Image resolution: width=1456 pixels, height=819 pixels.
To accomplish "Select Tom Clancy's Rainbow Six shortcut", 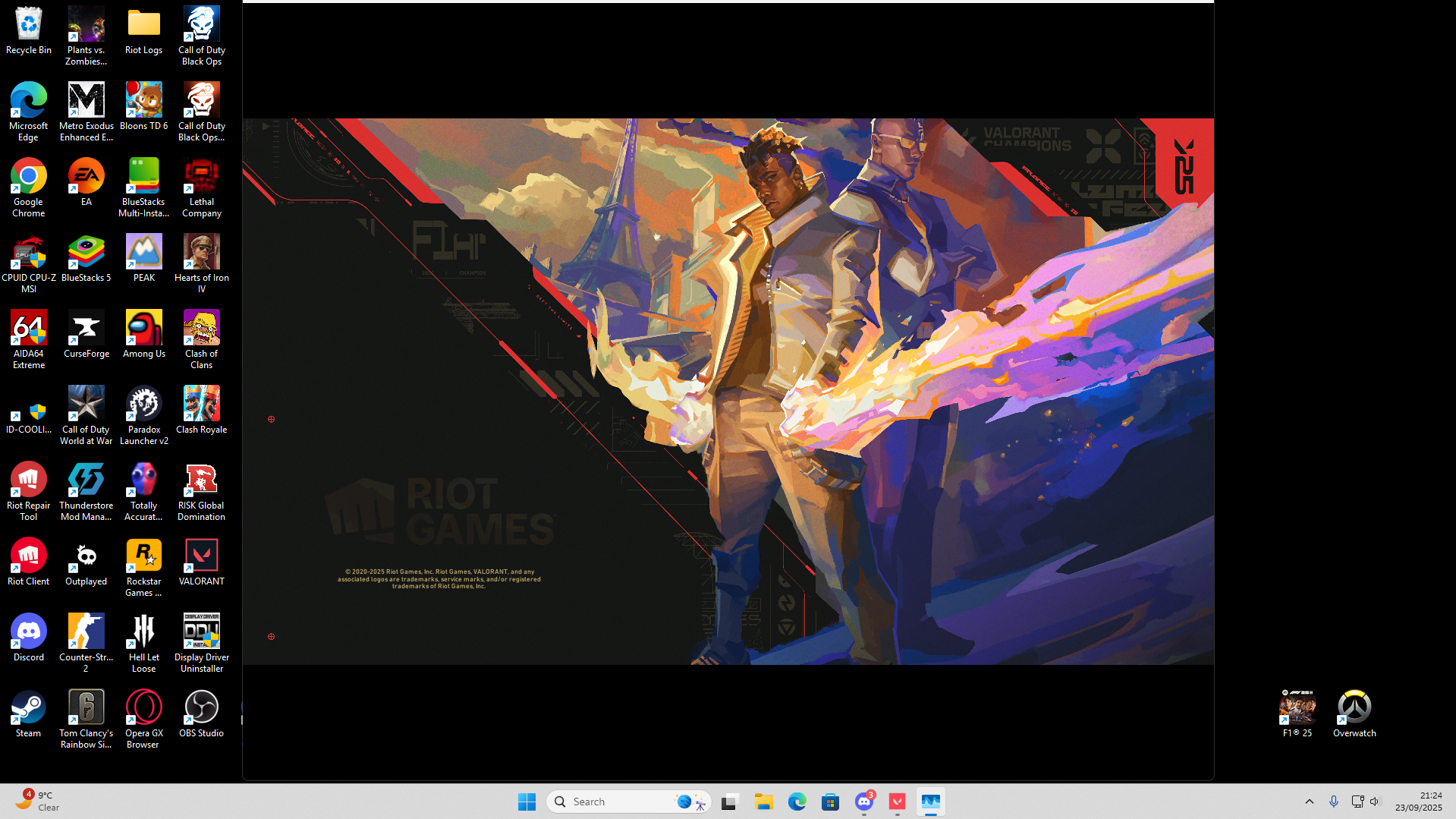I will [86, 720].
